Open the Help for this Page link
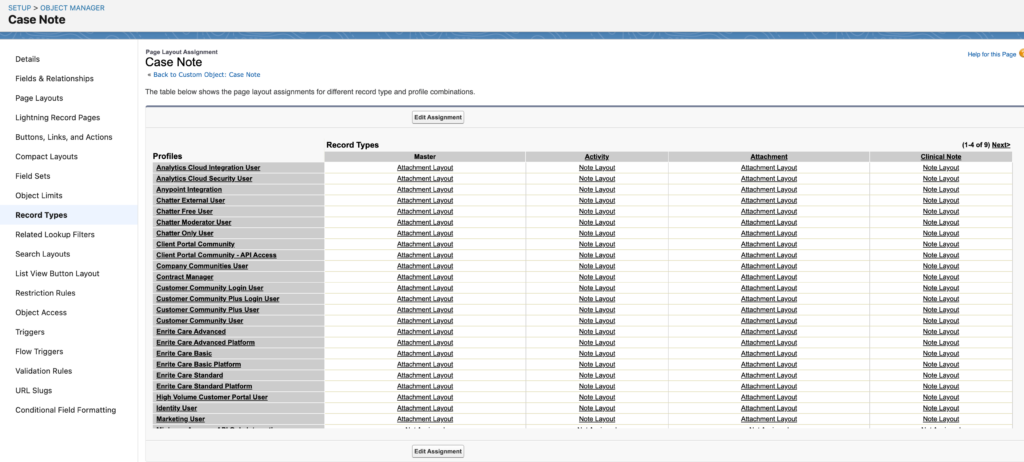Viewport: 1024px width, 462px height. [991, 54]
